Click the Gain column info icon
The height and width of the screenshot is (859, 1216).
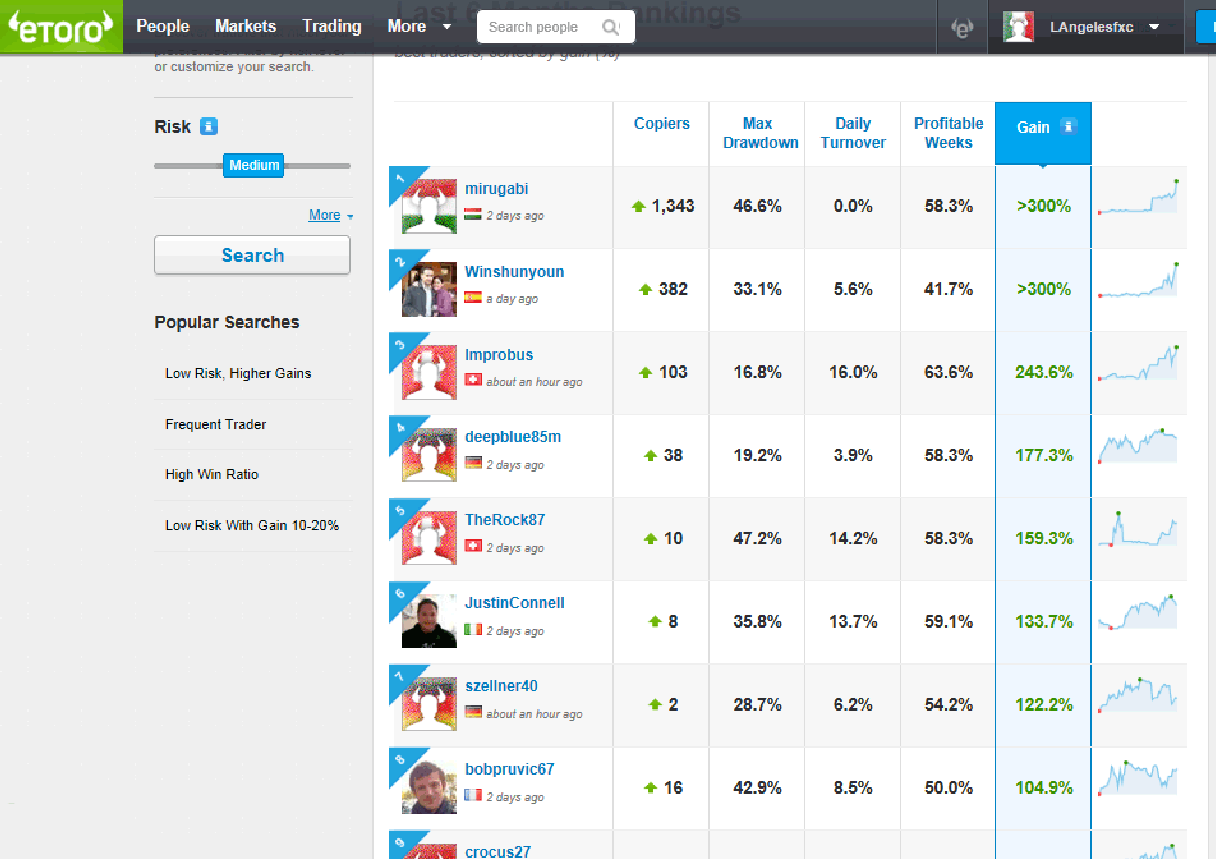coord(1068,127)
